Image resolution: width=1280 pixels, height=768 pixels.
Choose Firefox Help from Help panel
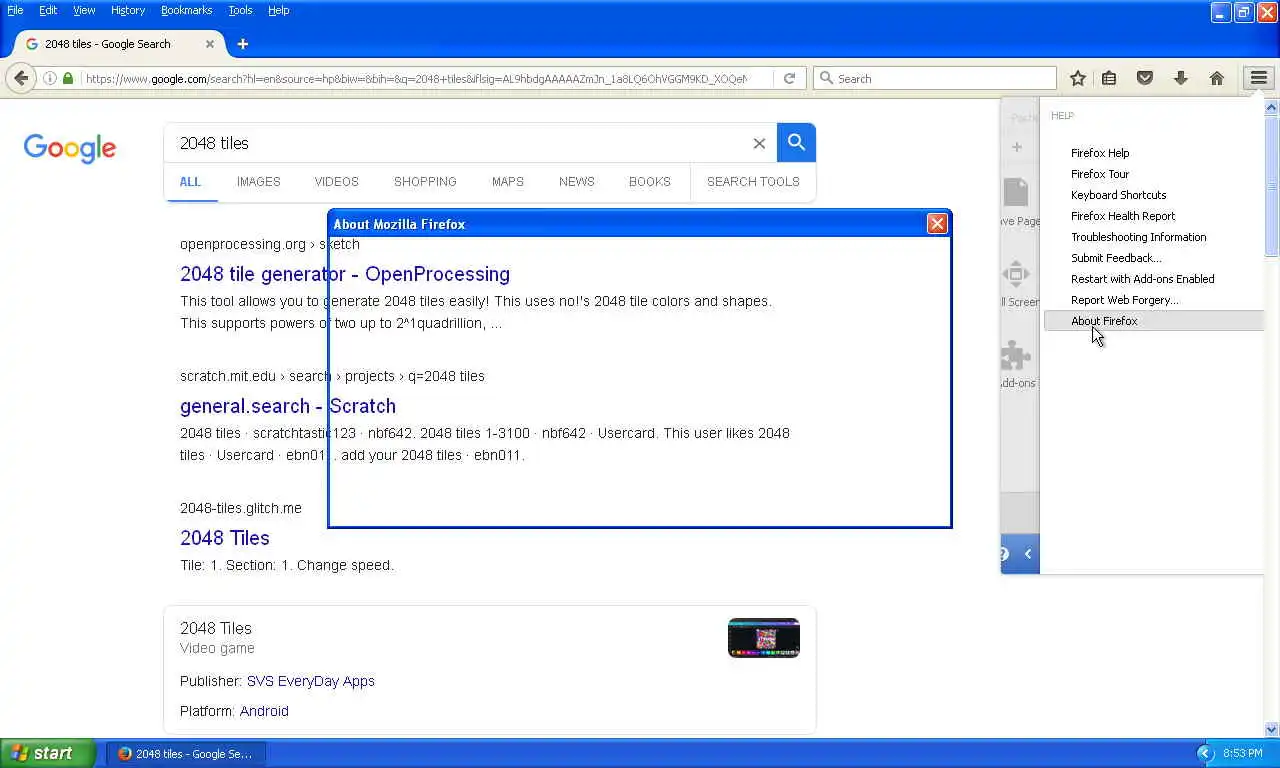[x=1154, y=153]
